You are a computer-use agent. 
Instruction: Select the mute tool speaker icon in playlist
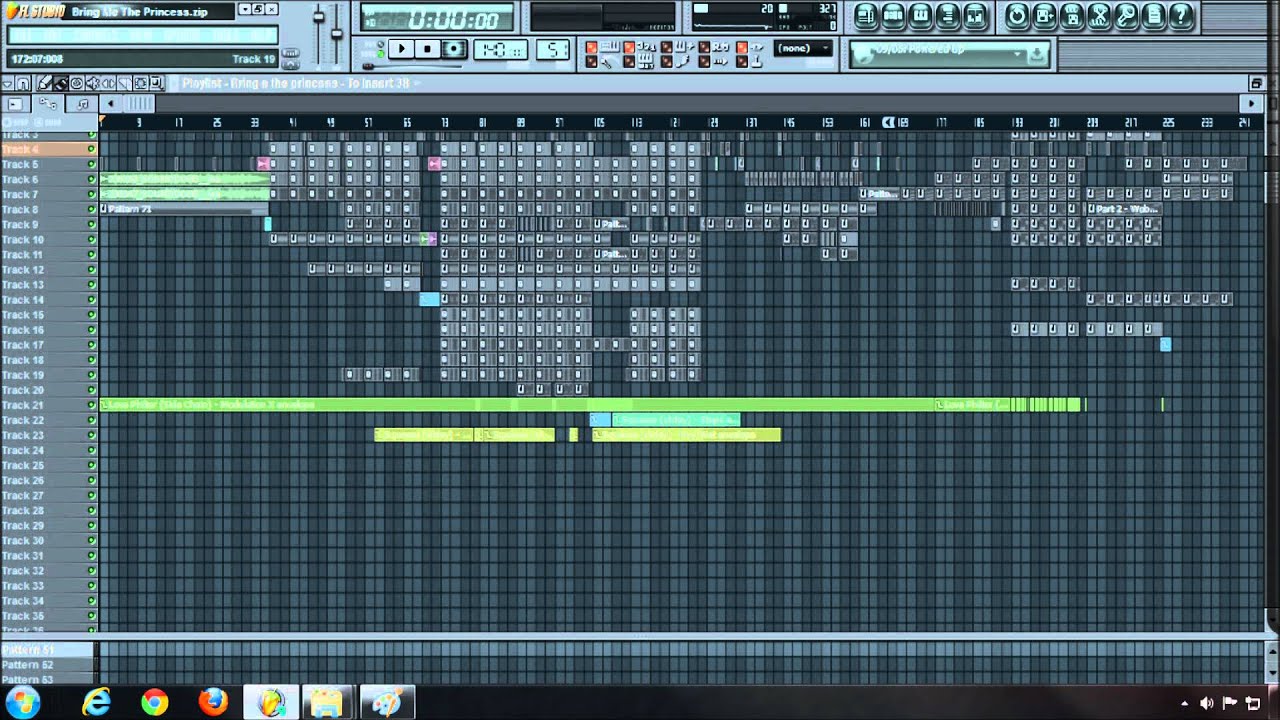click(x=93, y=84)
